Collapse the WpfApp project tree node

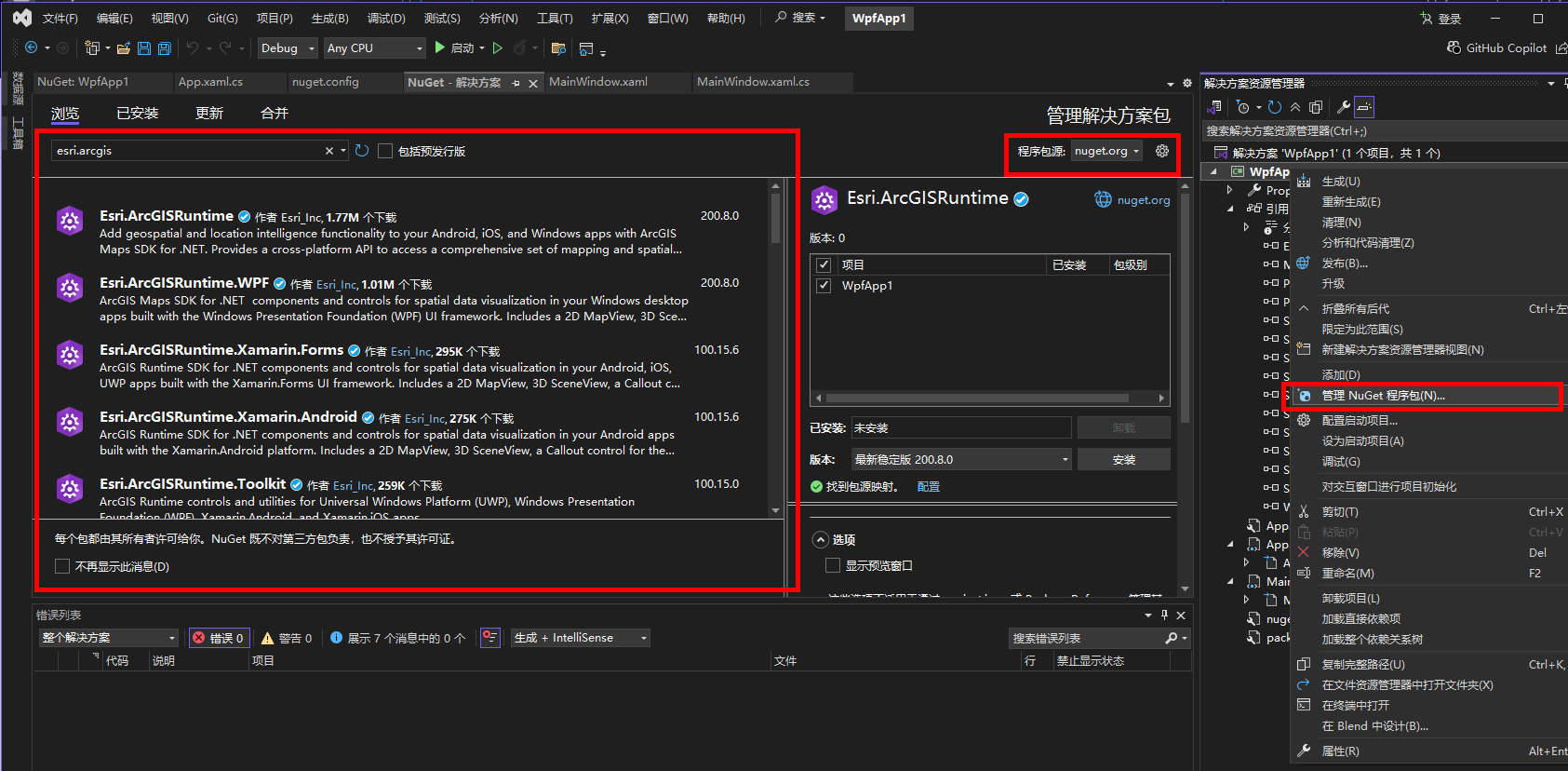pos(1213,171)
